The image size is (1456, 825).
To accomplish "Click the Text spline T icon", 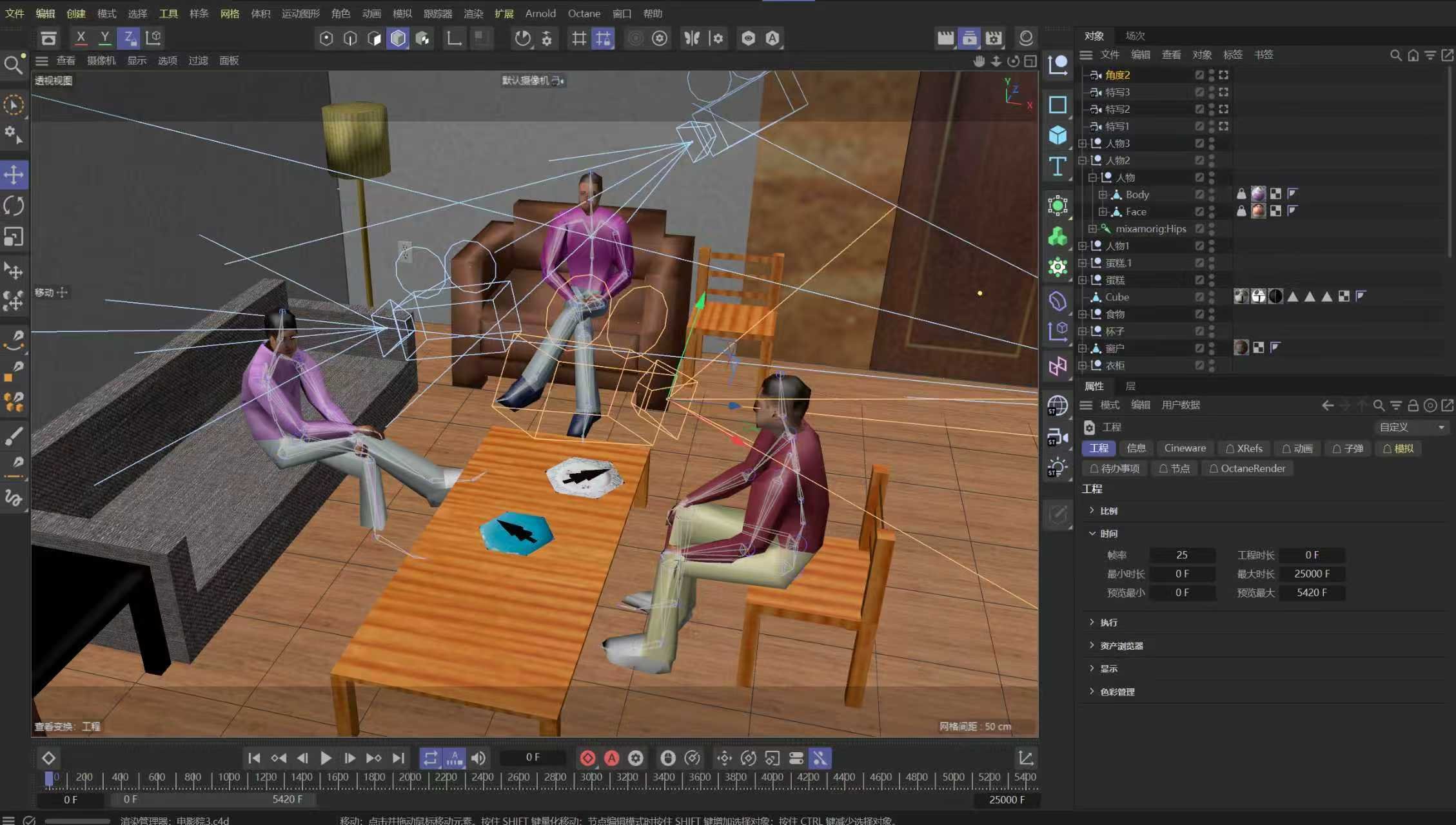I will (1058, 166).
